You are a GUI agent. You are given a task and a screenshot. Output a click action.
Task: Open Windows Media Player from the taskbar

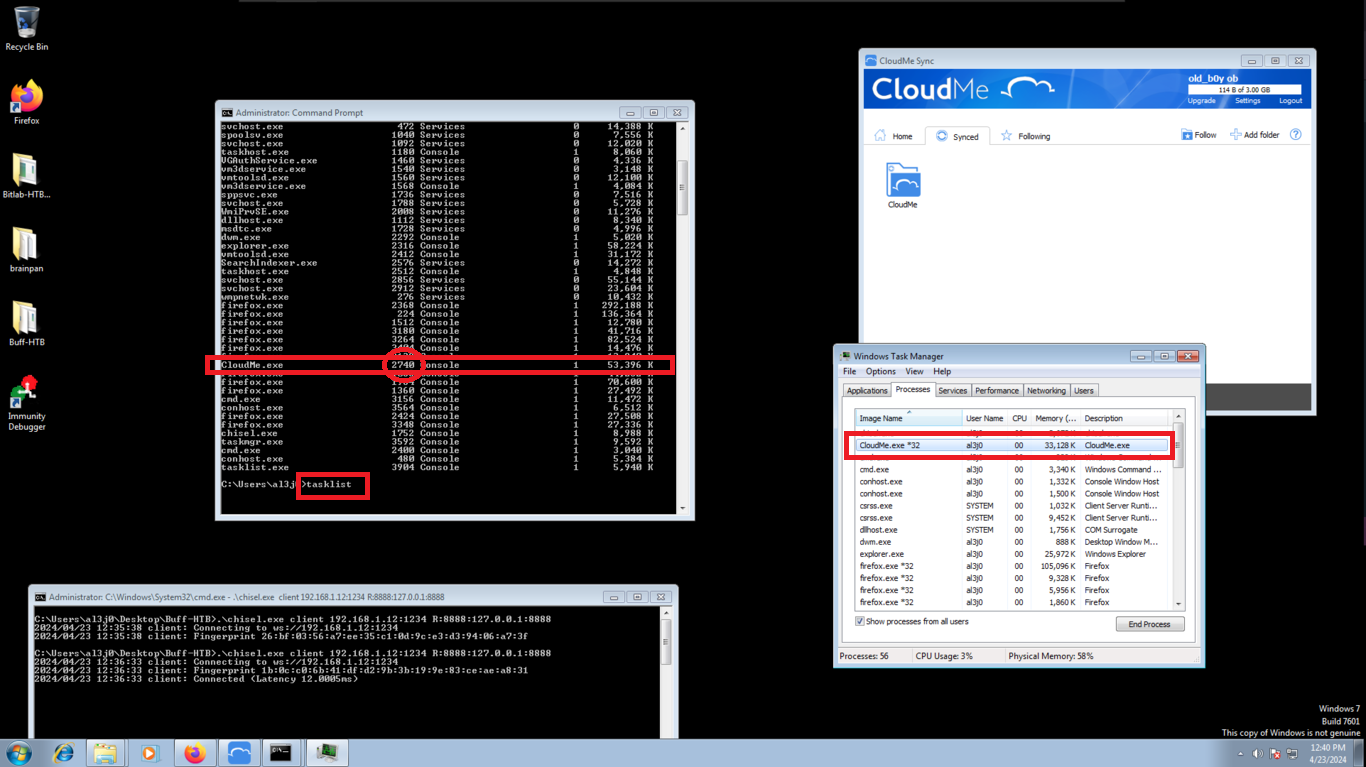tap(149, 753)
